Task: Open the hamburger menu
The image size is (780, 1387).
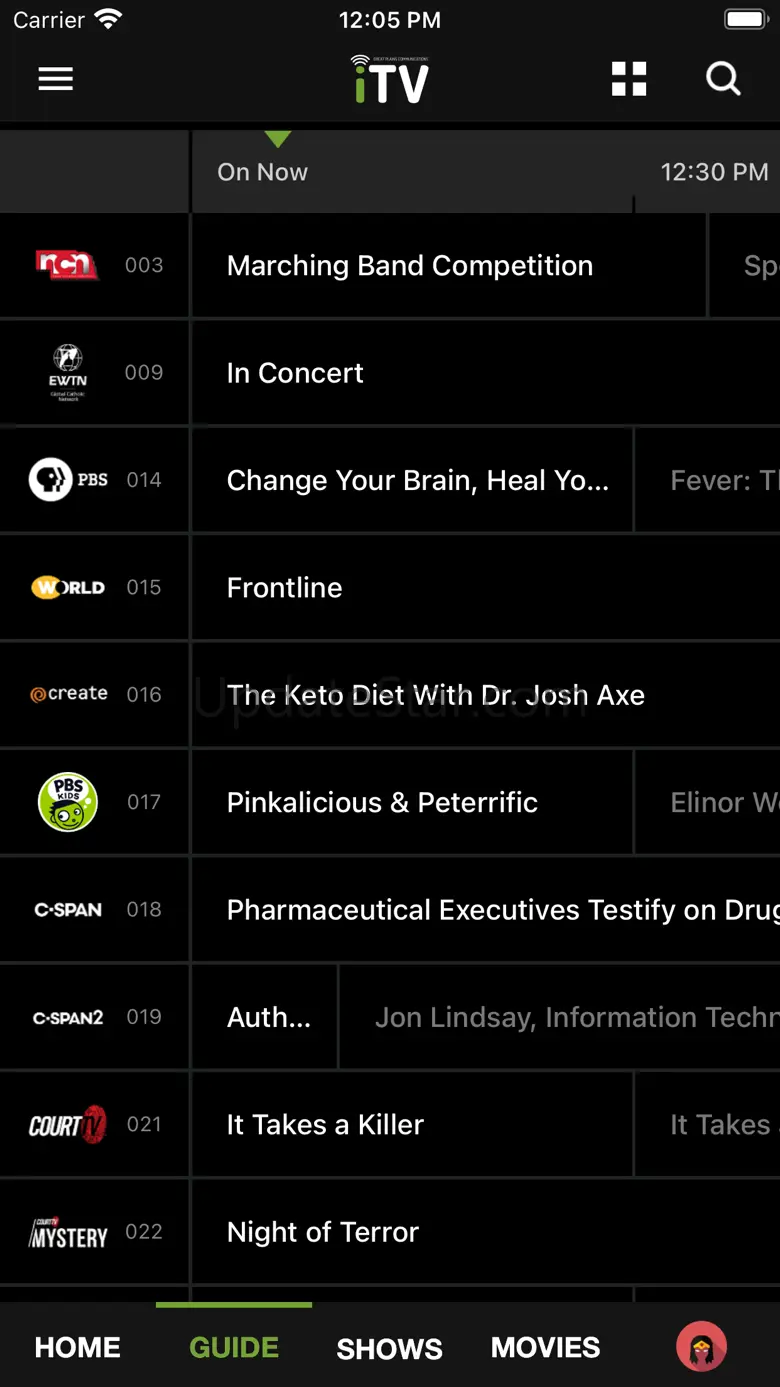Action: 56,79
